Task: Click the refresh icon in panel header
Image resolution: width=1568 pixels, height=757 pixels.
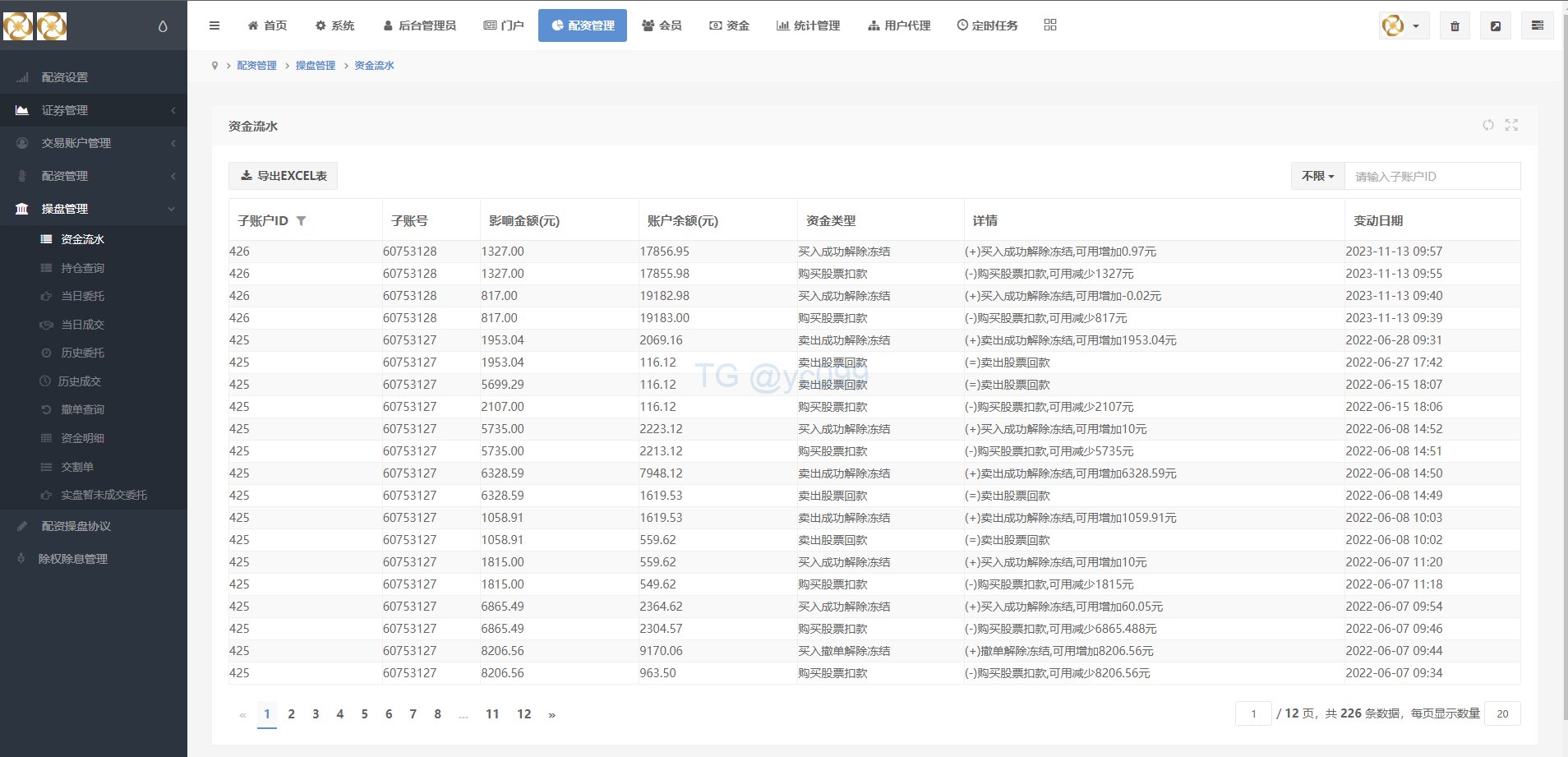Action: [1488, 125]
